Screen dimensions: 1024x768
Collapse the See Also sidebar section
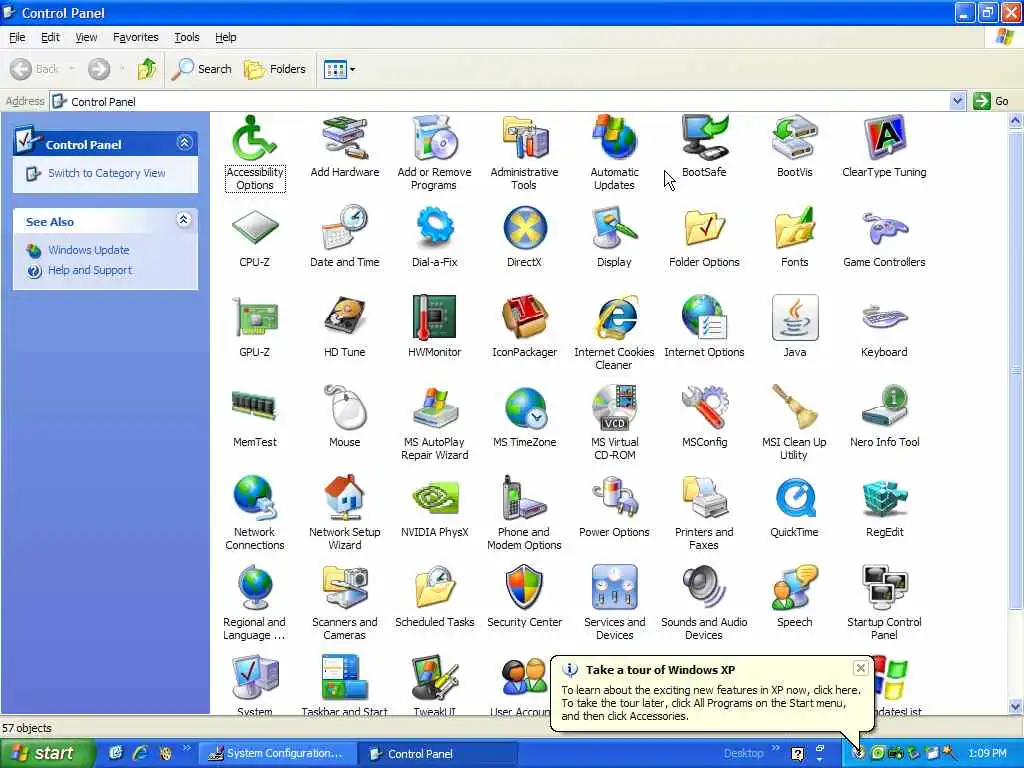click(x=184, y=220)
